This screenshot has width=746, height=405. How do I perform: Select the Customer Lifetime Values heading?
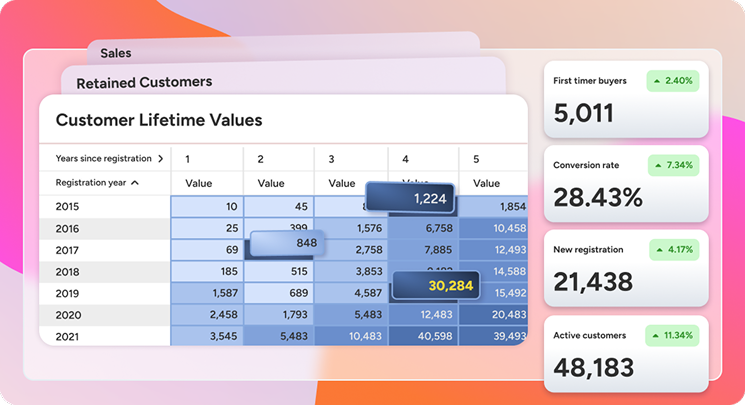(x=159, y=120)
